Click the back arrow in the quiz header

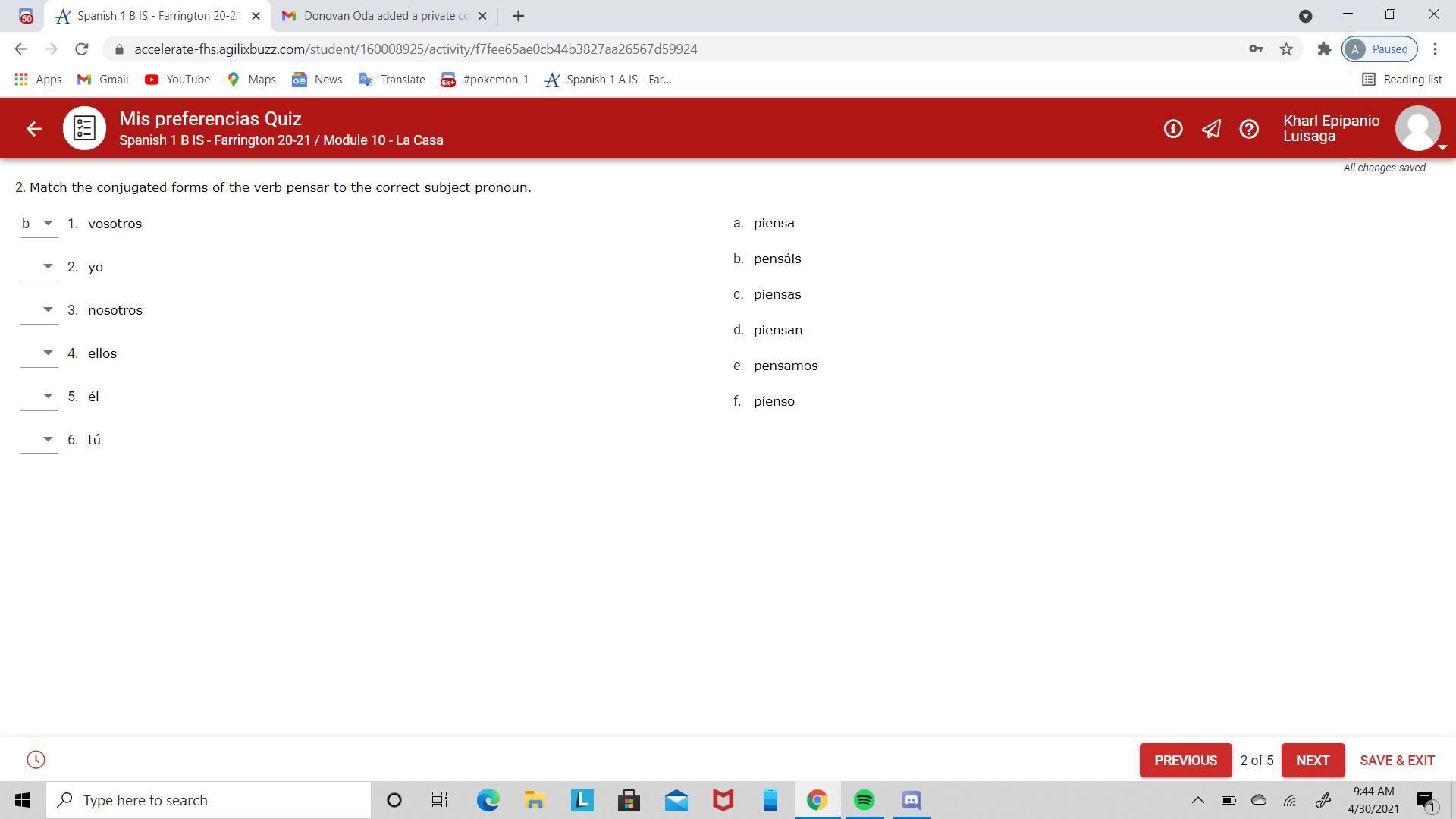[x=33, y=129]
